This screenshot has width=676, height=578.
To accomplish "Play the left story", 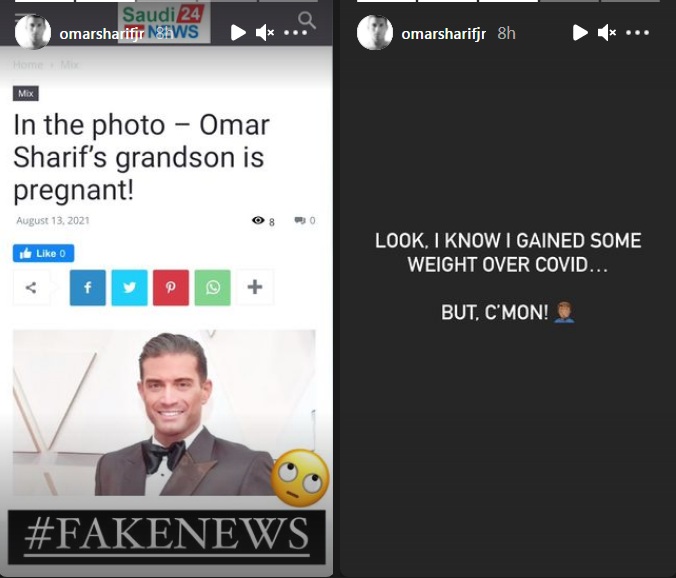I will [x=238, y=33].
